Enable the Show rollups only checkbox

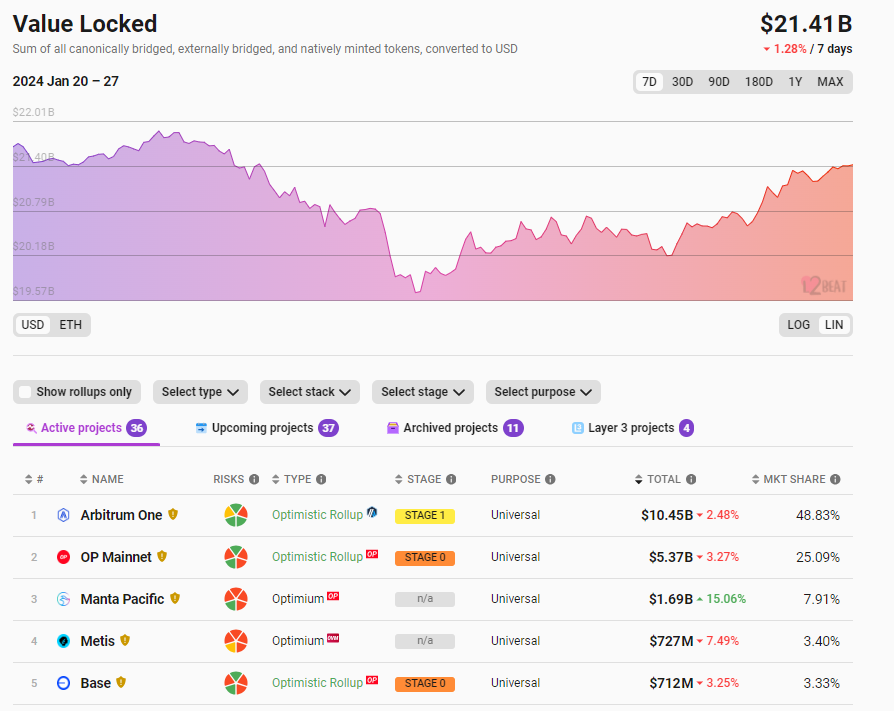tap(26, 392)
